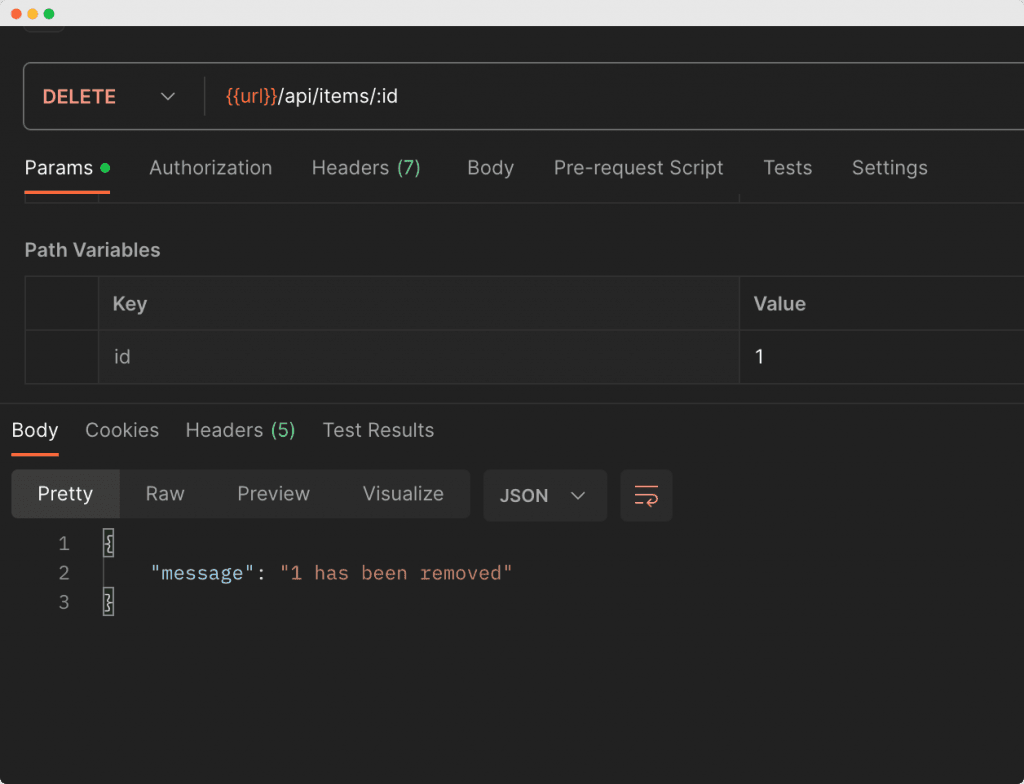Switch to the Tests tab

787,168
